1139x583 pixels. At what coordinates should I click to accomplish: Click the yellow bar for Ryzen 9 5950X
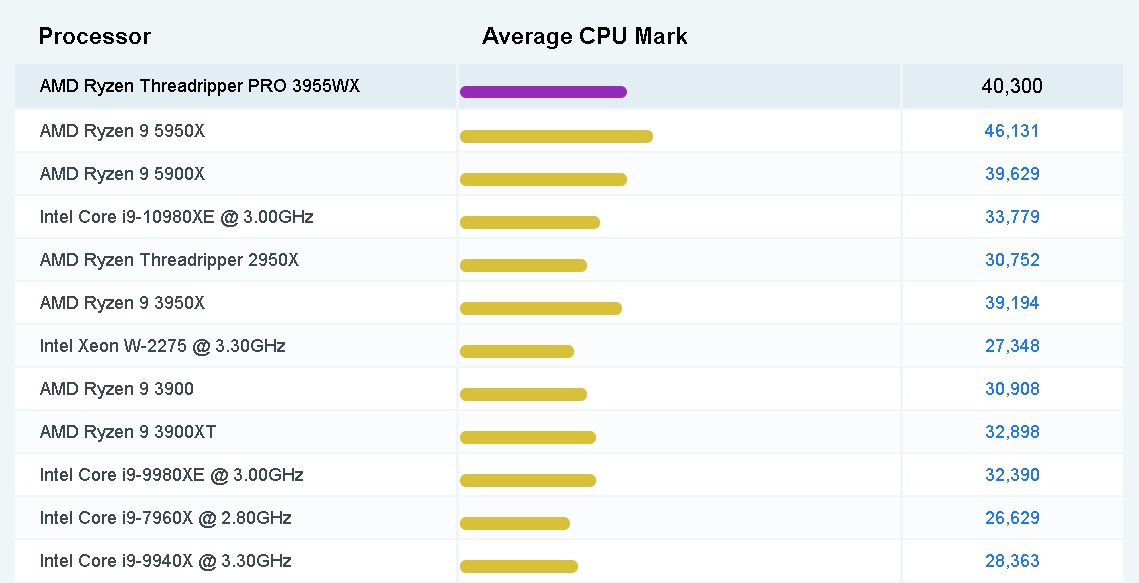(556, 136)
